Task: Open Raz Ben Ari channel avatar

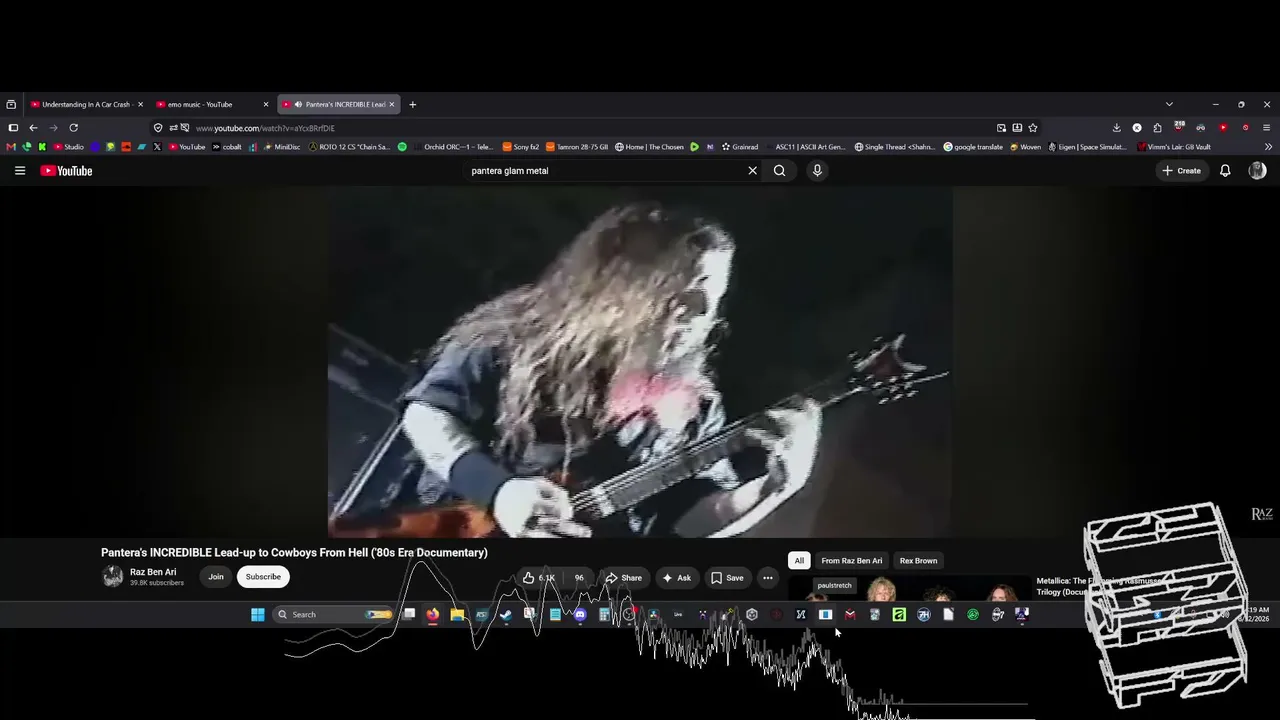Action: (113, 576)
